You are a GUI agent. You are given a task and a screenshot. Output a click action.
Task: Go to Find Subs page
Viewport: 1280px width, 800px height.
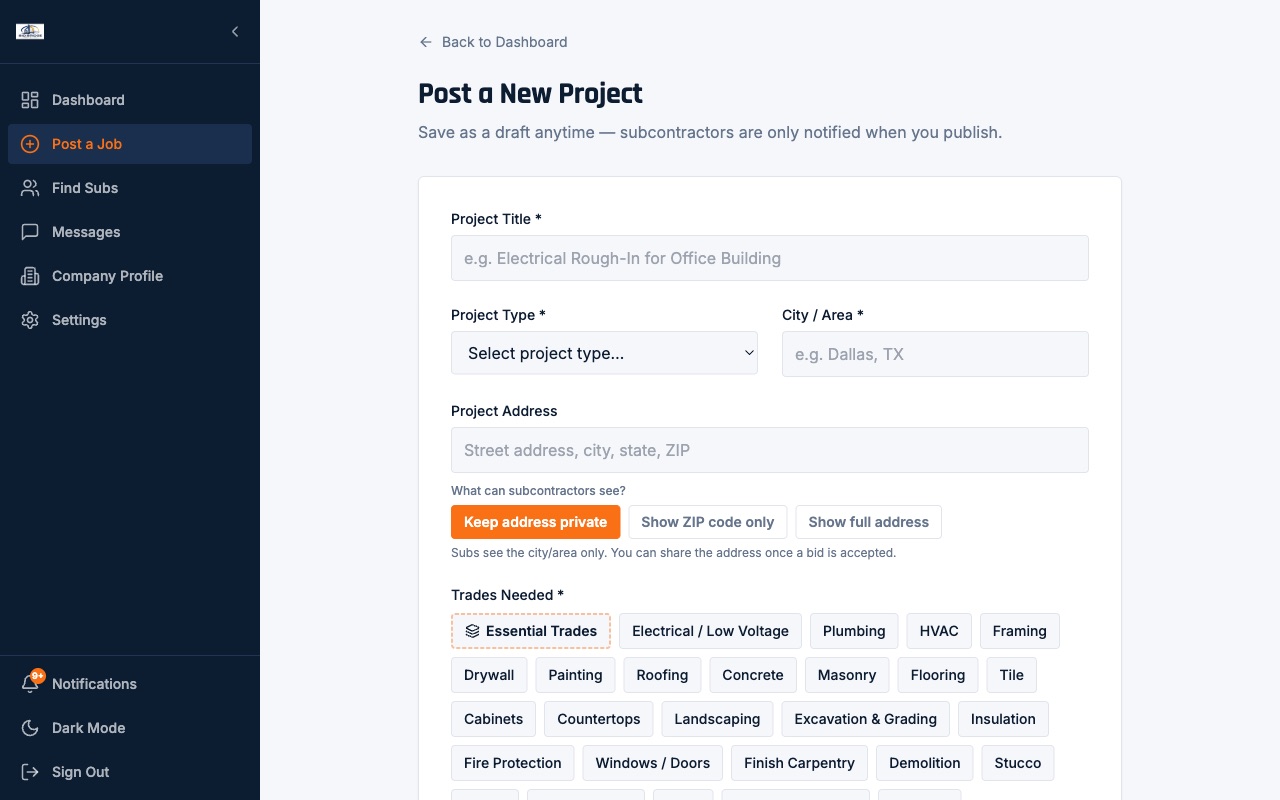(x=130, y=188)
